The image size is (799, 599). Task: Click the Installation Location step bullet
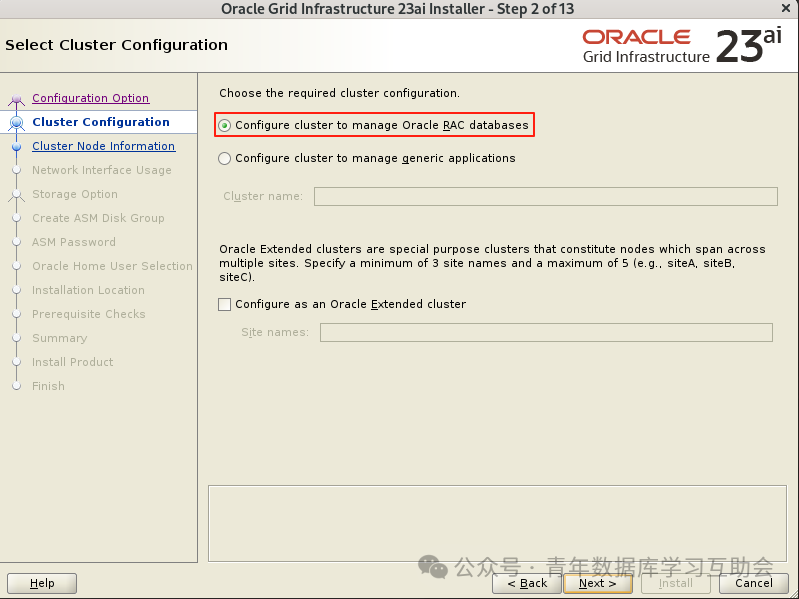click(x=16, y=290)
